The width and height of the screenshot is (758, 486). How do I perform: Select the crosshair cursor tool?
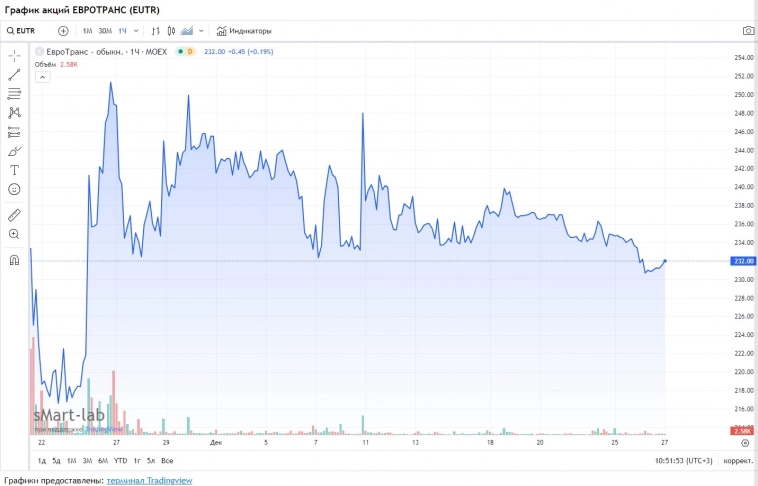pos(15,56)
